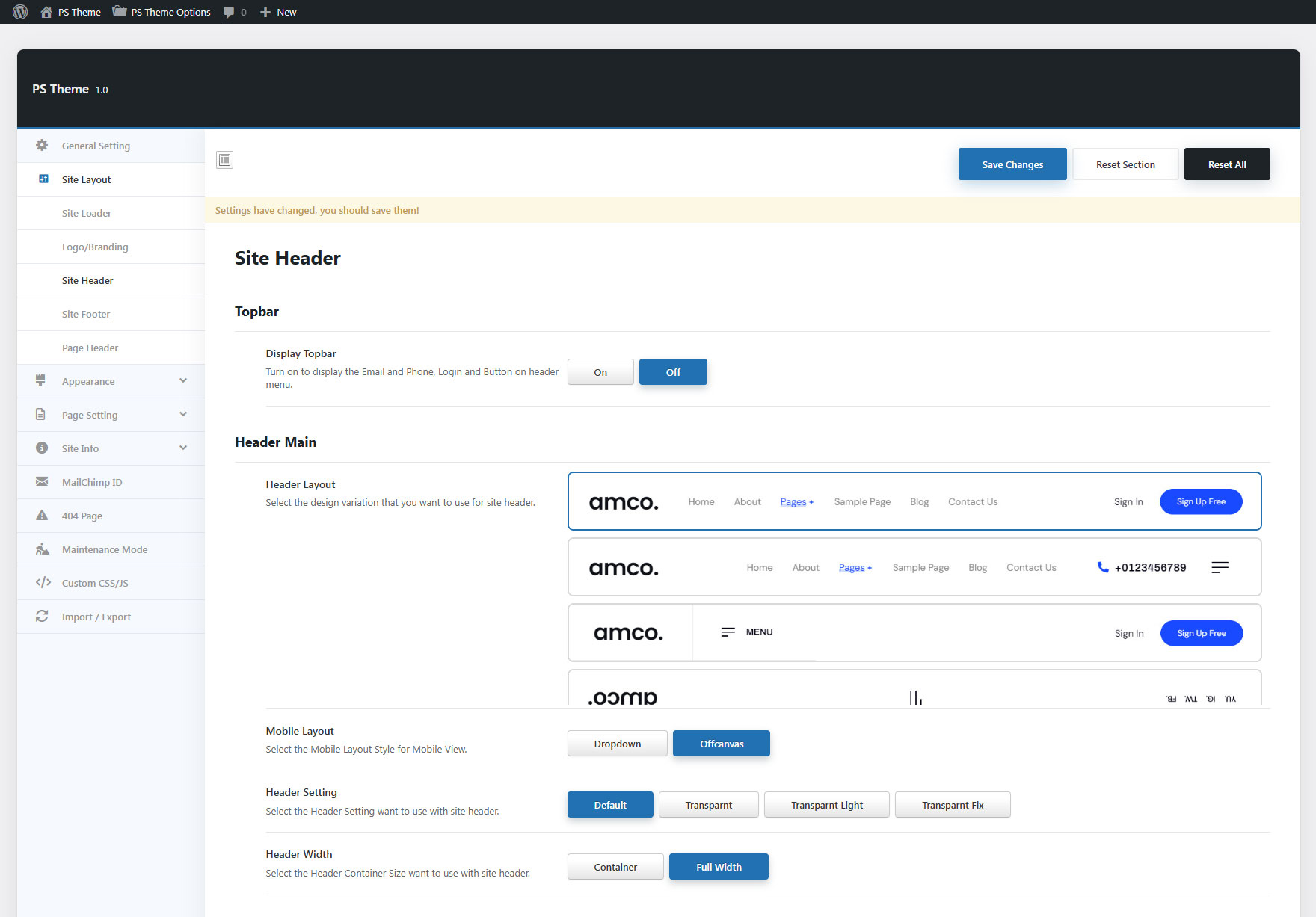Click the WordPress logo icon

coord(20,12)
